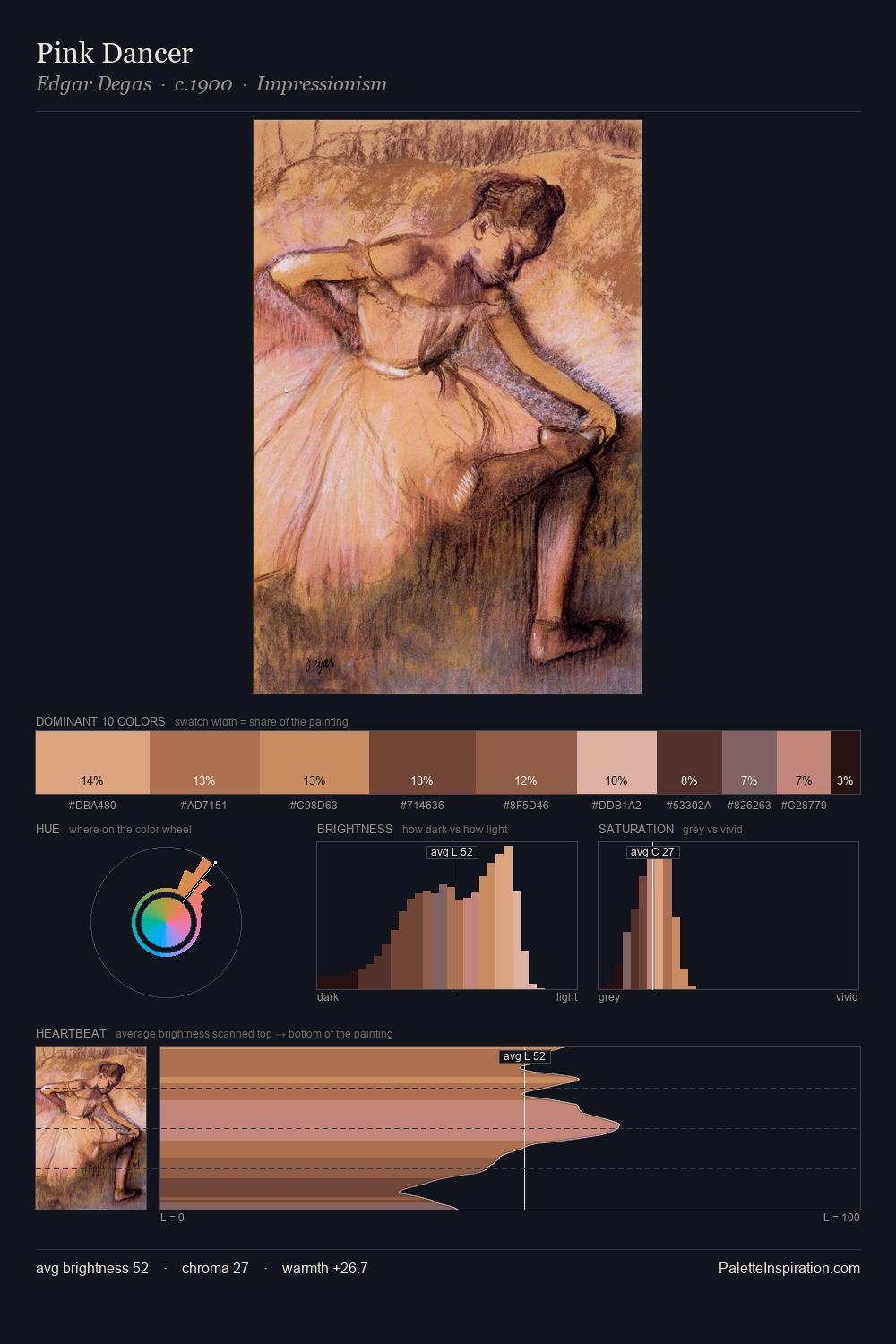This screenshot has height=1344, width=896.
Task: Click the '#53302A' hex code label
Action: coord(689,806)
